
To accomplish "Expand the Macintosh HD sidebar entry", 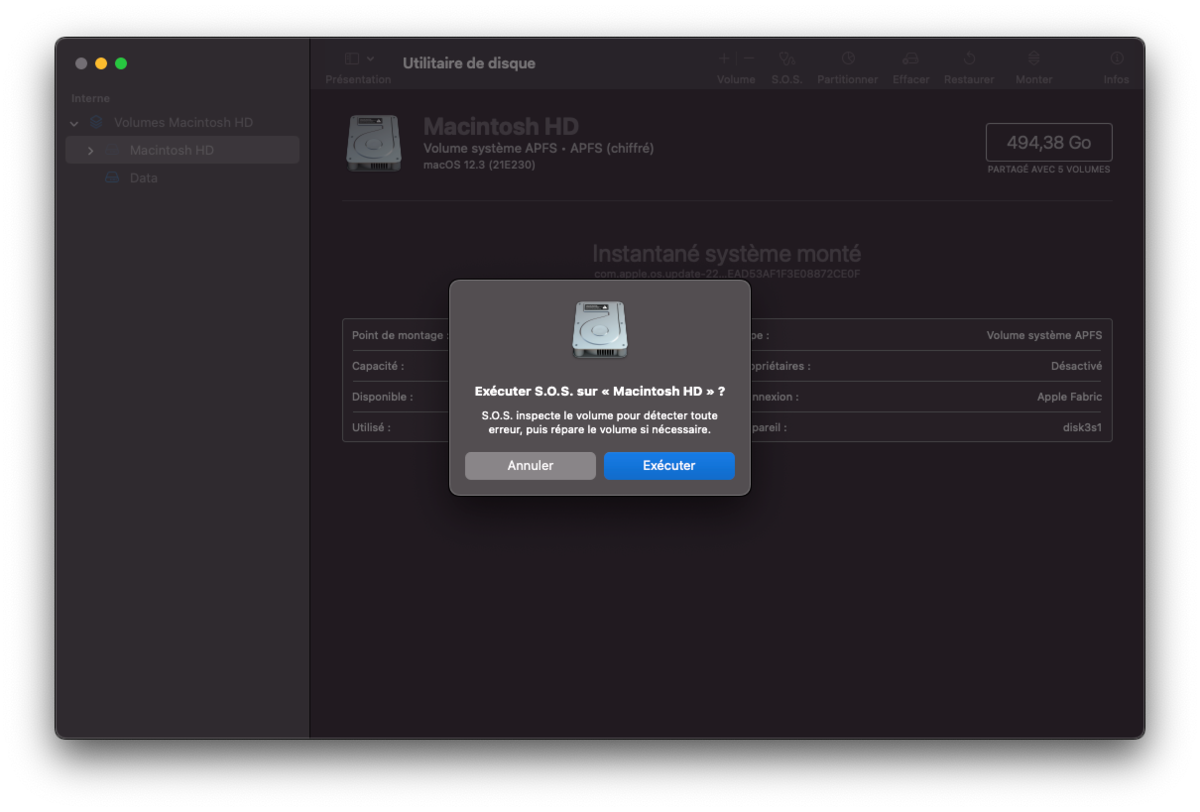I will [90, 151].
